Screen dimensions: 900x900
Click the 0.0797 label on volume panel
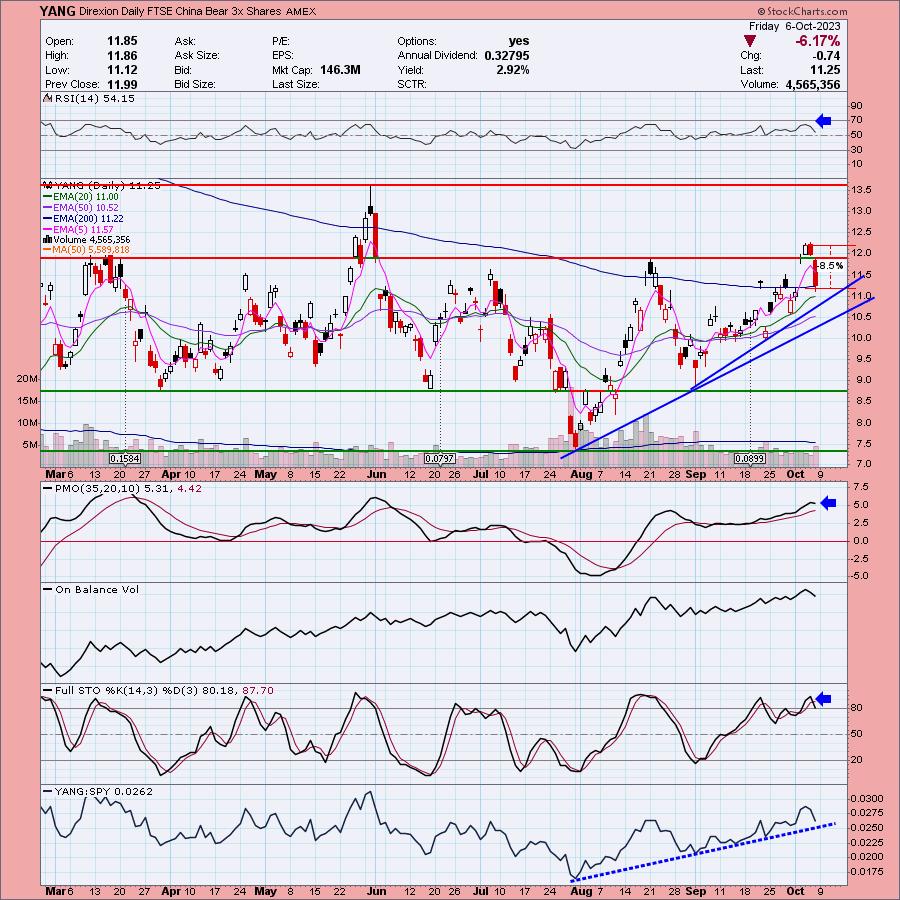pos(440,459)
